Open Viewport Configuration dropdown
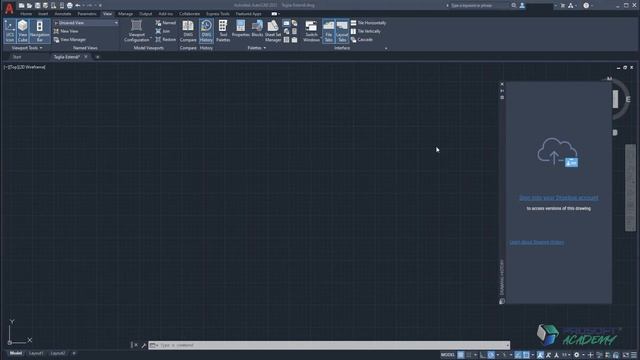The width and height of the screenshot is (640, 360). click(137, 31)
